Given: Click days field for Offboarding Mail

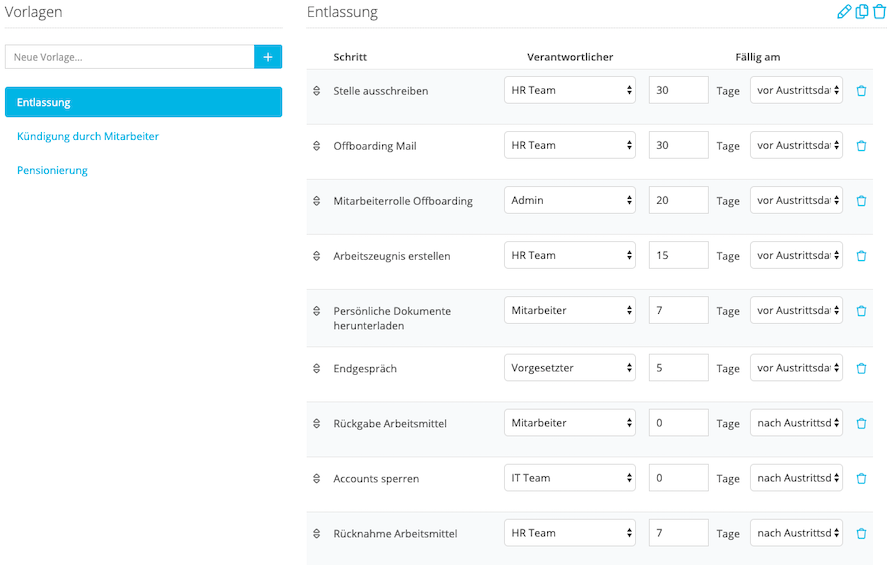Looking at the screenshot, I should (679, 145).
